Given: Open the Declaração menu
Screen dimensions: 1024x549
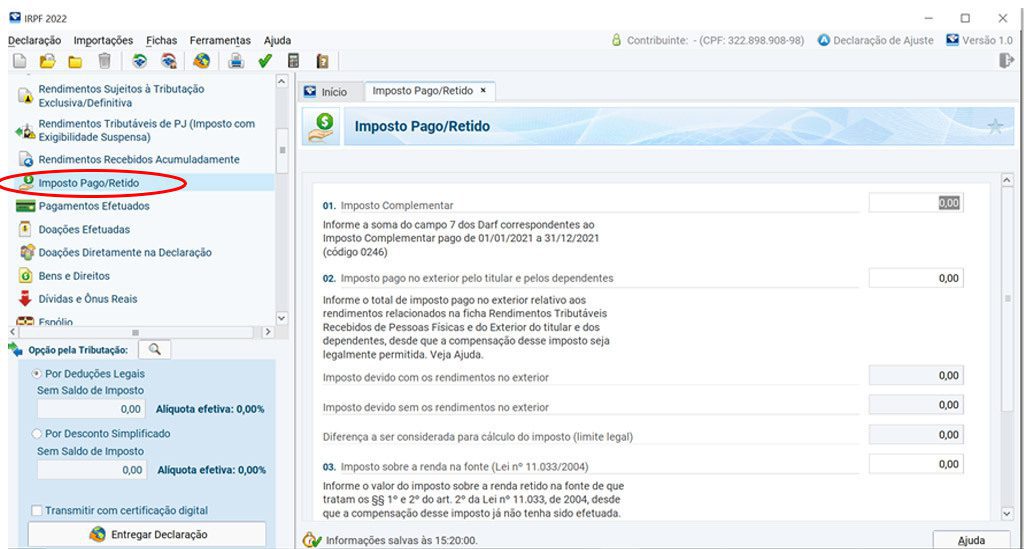Looking at the screenshot, I should coord(35,40).
